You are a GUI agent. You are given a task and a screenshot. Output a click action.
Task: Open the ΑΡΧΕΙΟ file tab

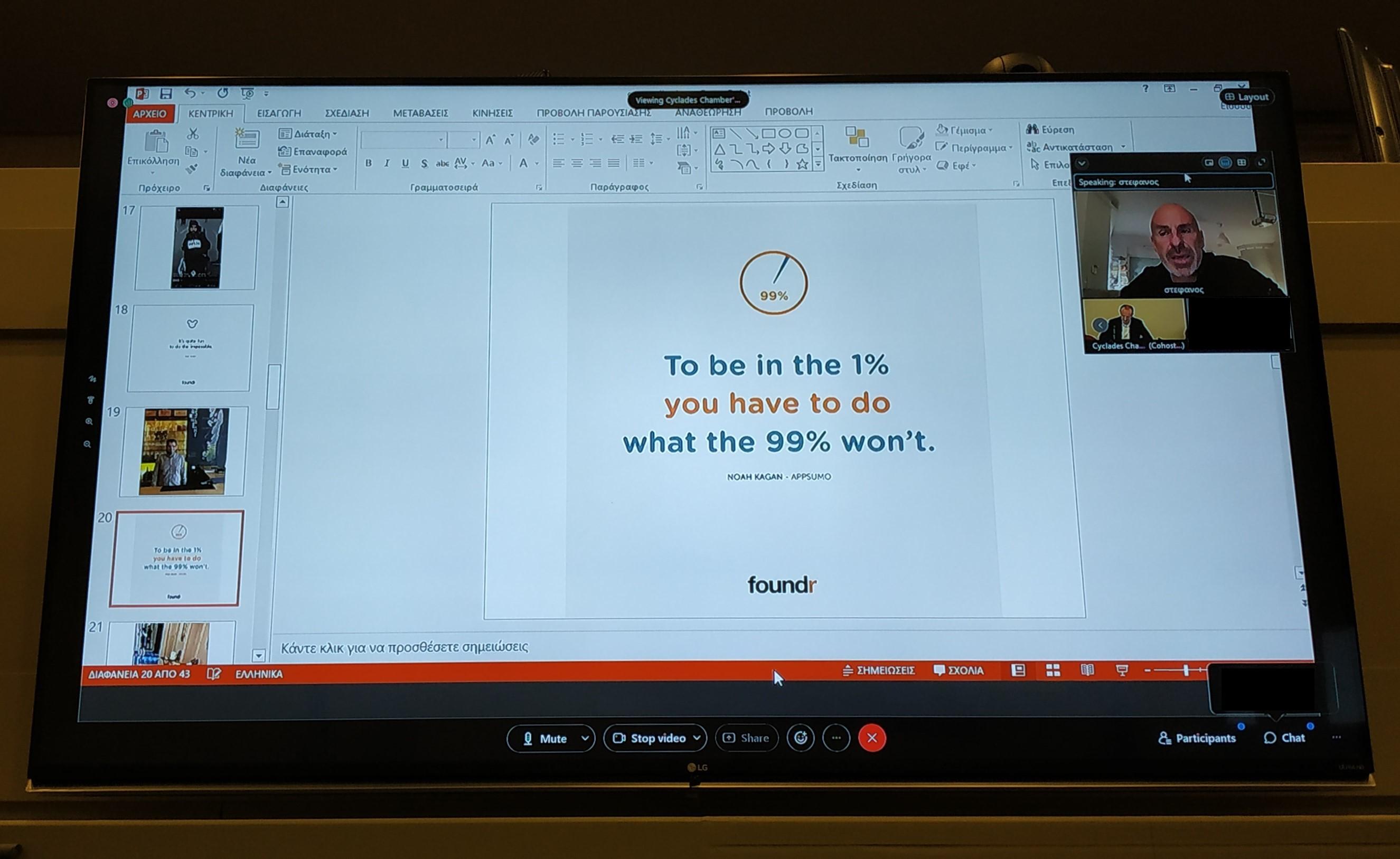point(149,114)
